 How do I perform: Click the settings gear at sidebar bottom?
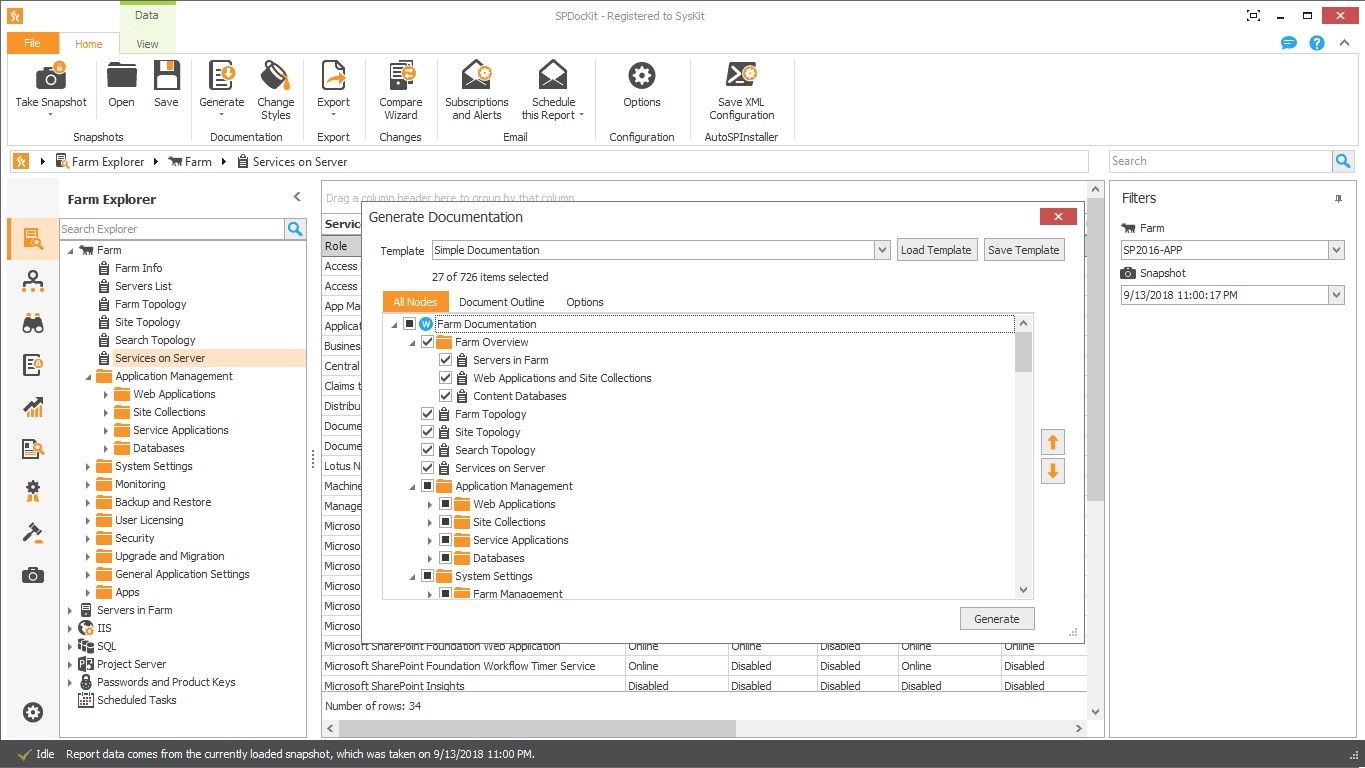(33, 712)
